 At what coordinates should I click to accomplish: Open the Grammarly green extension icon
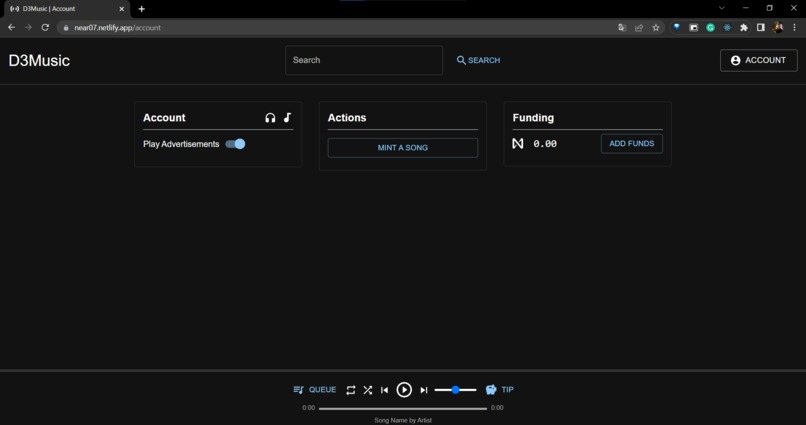[x=710, y=28]
